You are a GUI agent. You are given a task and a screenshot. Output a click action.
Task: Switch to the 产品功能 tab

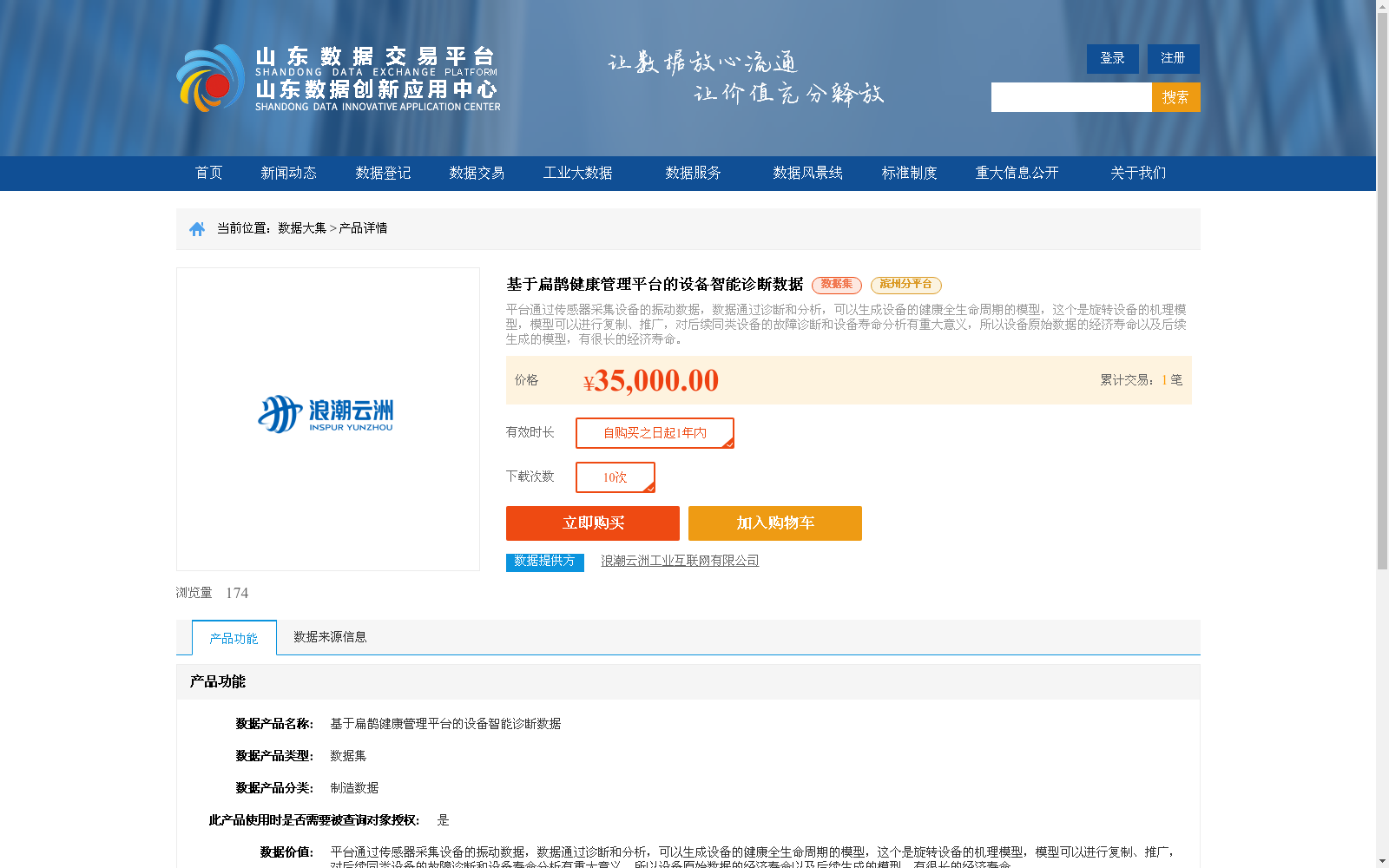234,638
